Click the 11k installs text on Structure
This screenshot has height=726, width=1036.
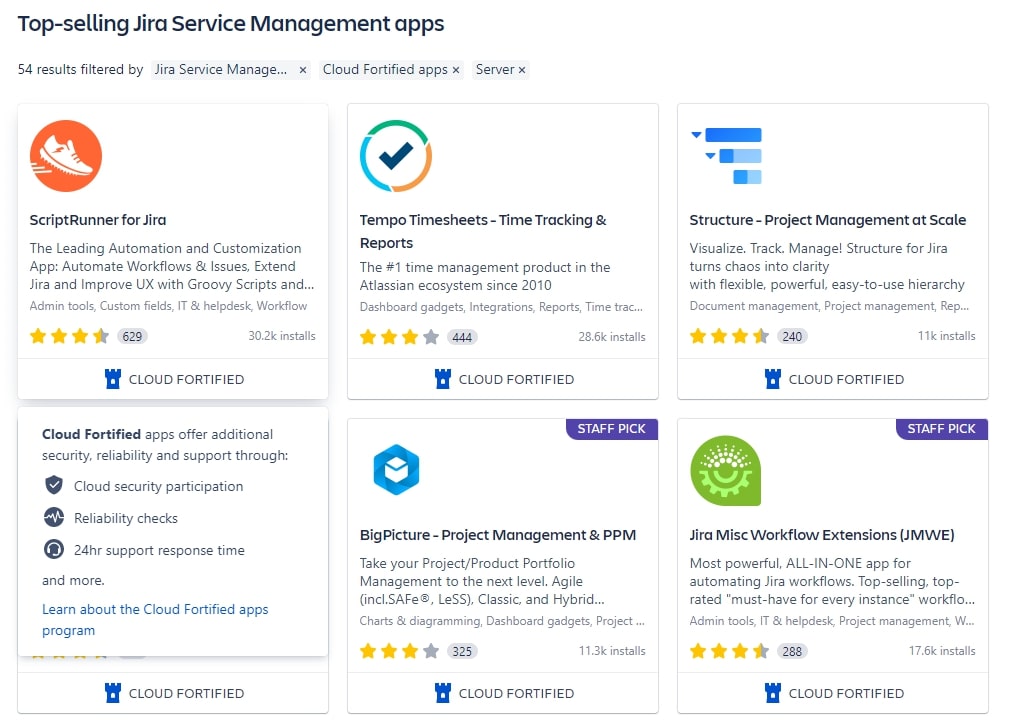(947, 336)
